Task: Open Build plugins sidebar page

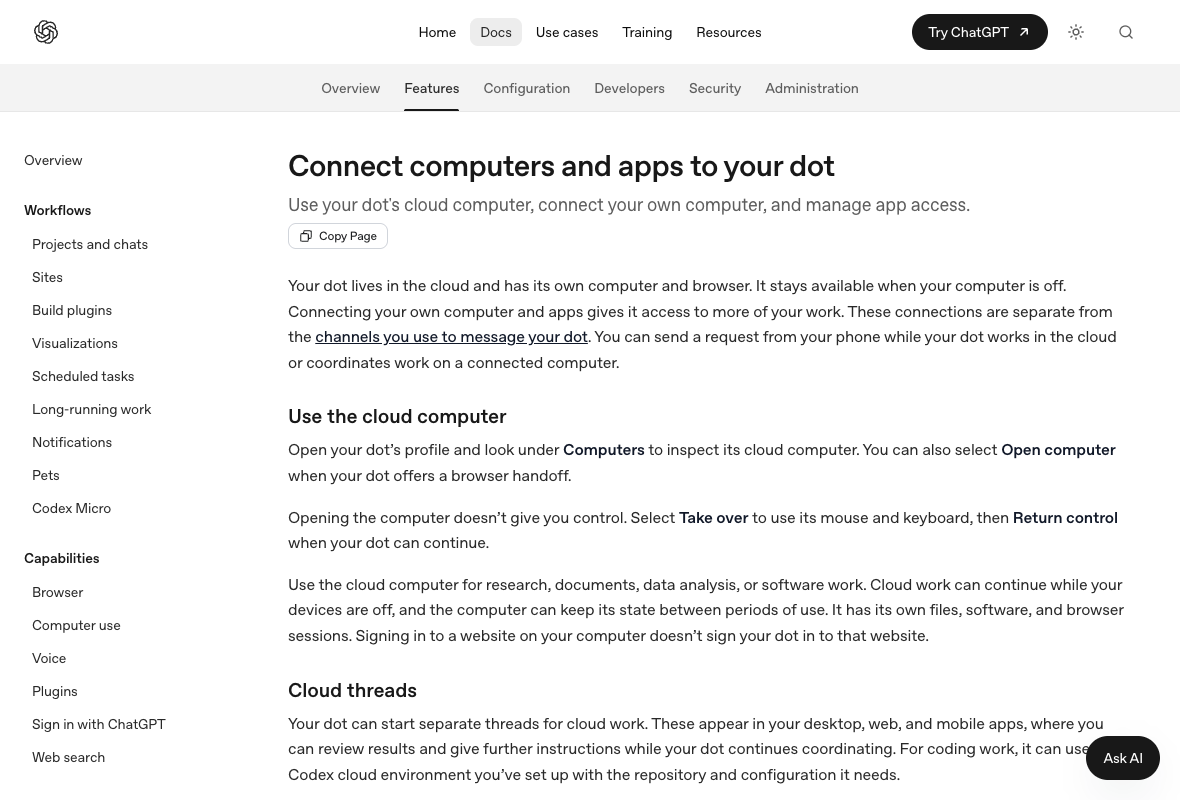Action: click(71, 310)
